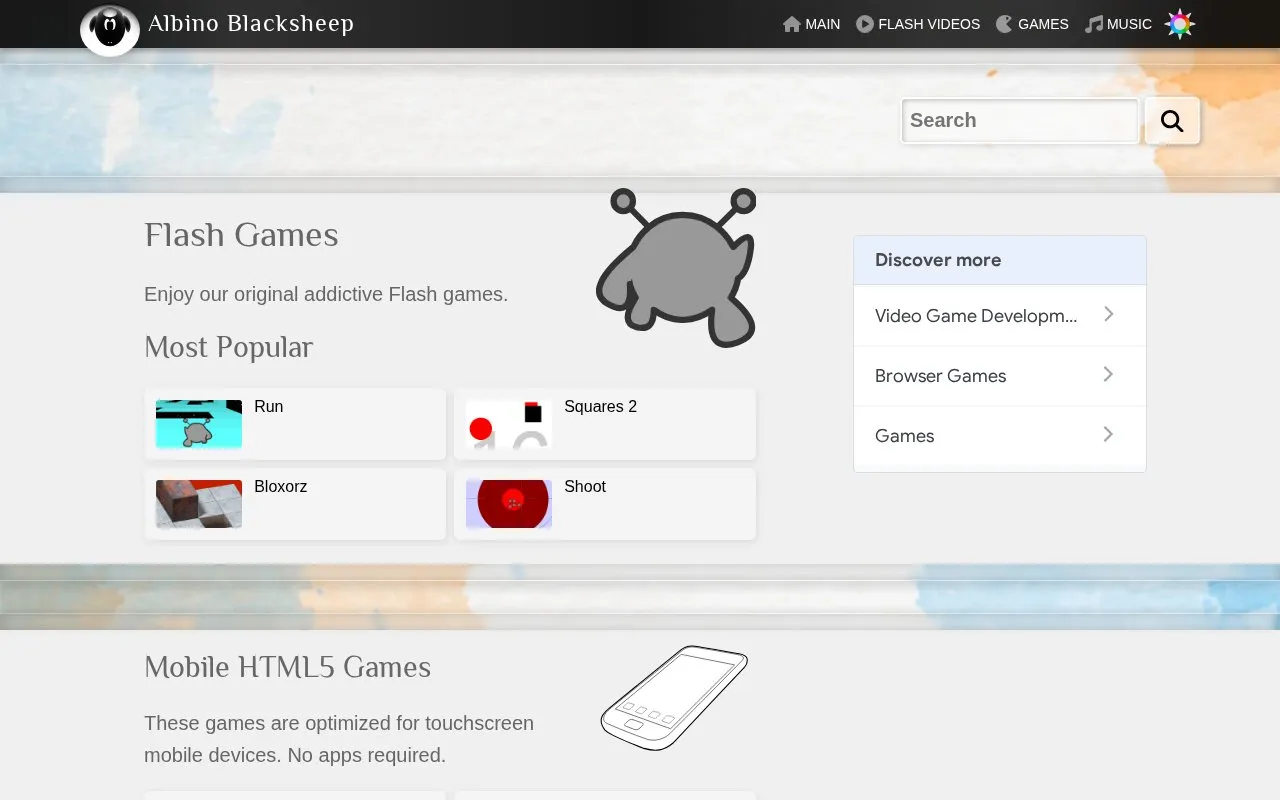Viewport: 1280px width, 800px height.
Task: Expand the Video Game Development chevron
Action: (x=1108, y=314)
